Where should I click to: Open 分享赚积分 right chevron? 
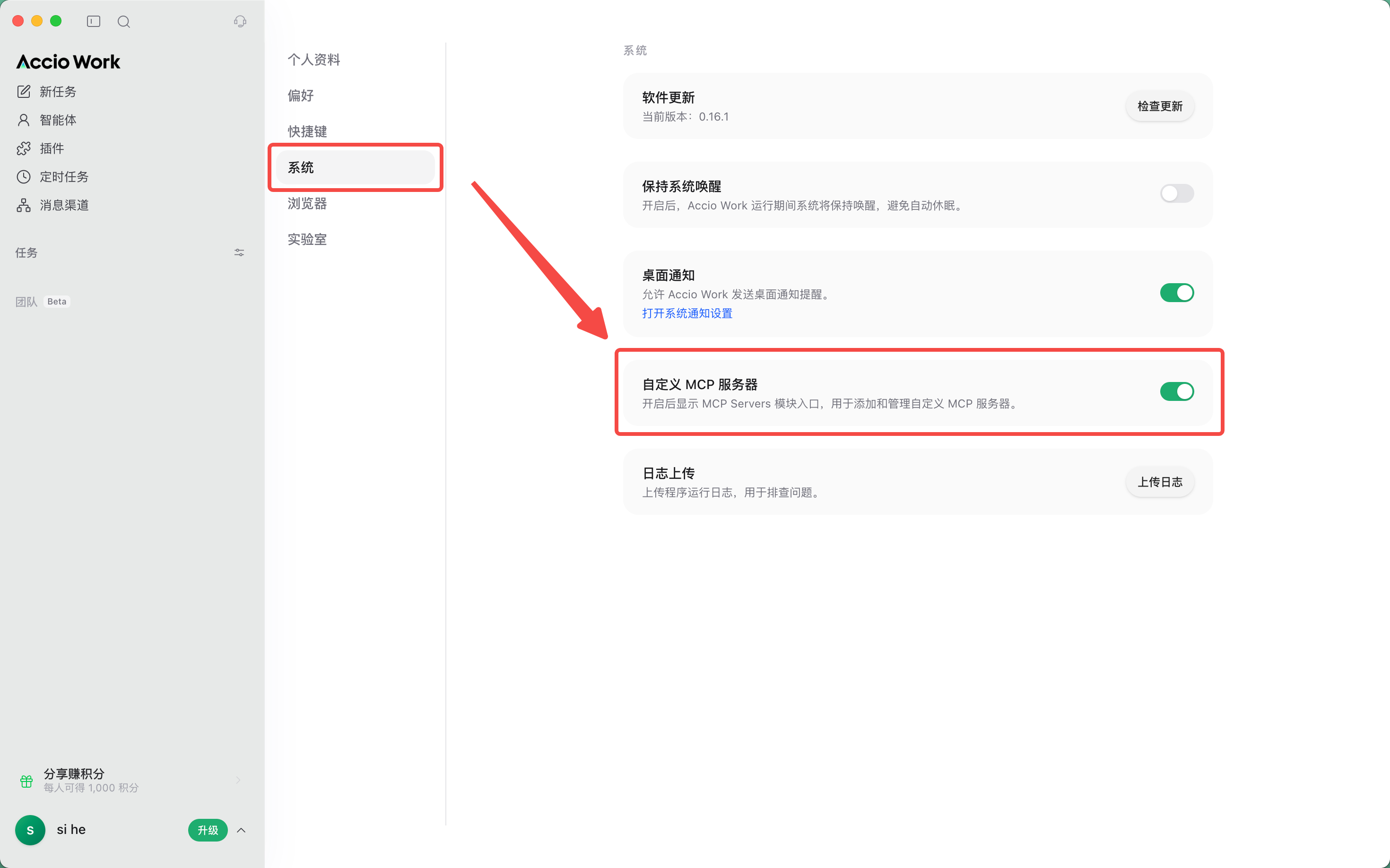238,780
